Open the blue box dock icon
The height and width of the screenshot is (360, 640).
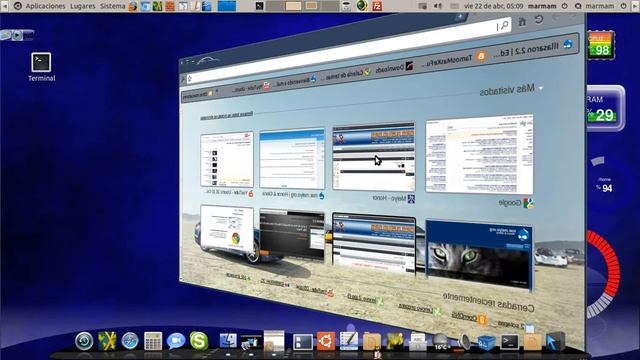point(487,342)
